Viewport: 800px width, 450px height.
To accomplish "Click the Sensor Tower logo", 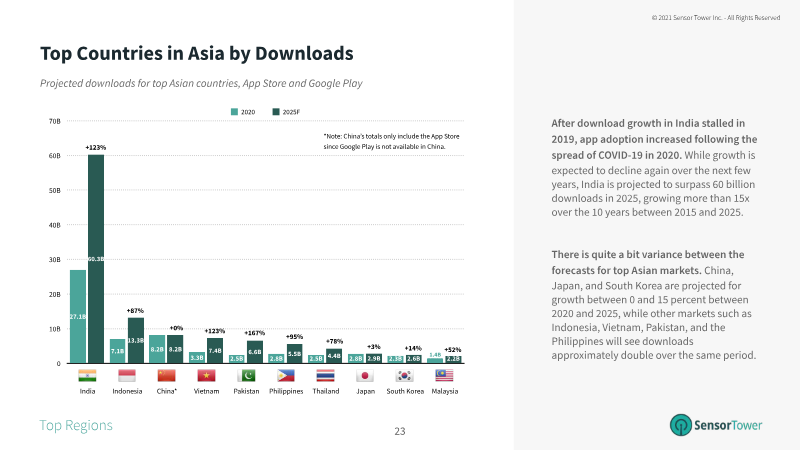I will point(715,425).
